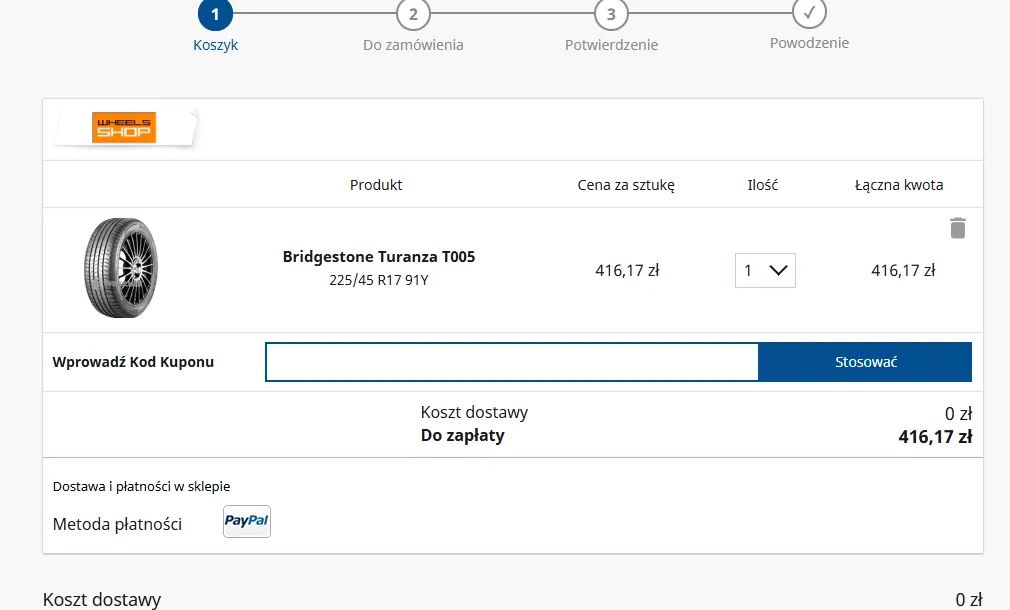
Task: Go to step 1 Koszyk
Action: tap(215, 26)
